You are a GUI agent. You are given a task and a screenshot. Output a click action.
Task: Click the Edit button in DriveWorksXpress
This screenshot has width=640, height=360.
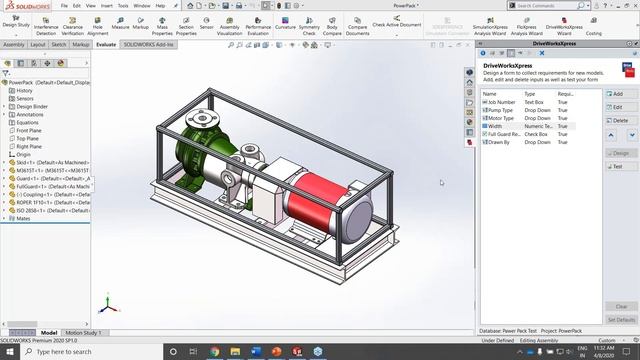(x=621, y=107)
